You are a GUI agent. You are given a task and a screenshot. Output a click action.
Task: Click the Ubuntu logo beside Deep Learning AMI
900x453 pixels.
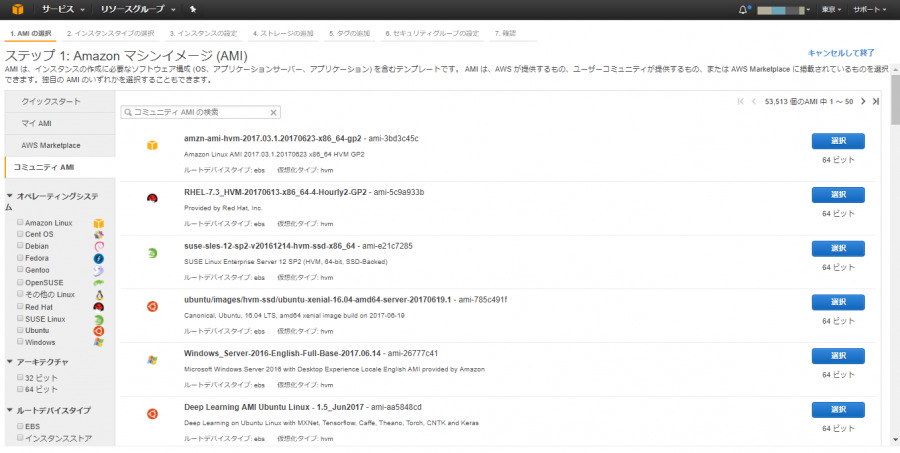(152, 414)
